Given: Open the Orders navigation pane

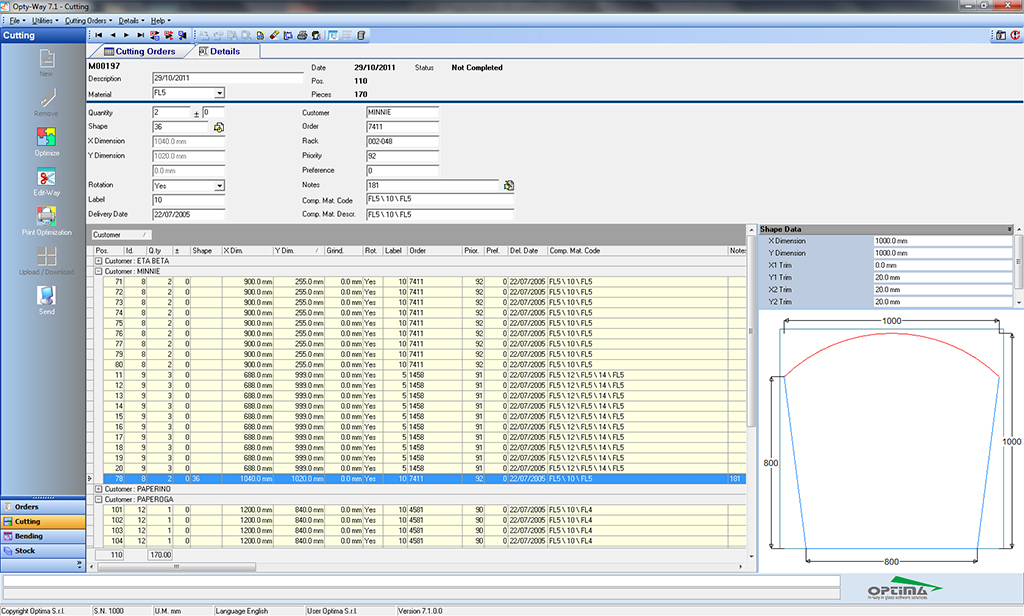Looking at the screenshot, I should pos(43,507).
